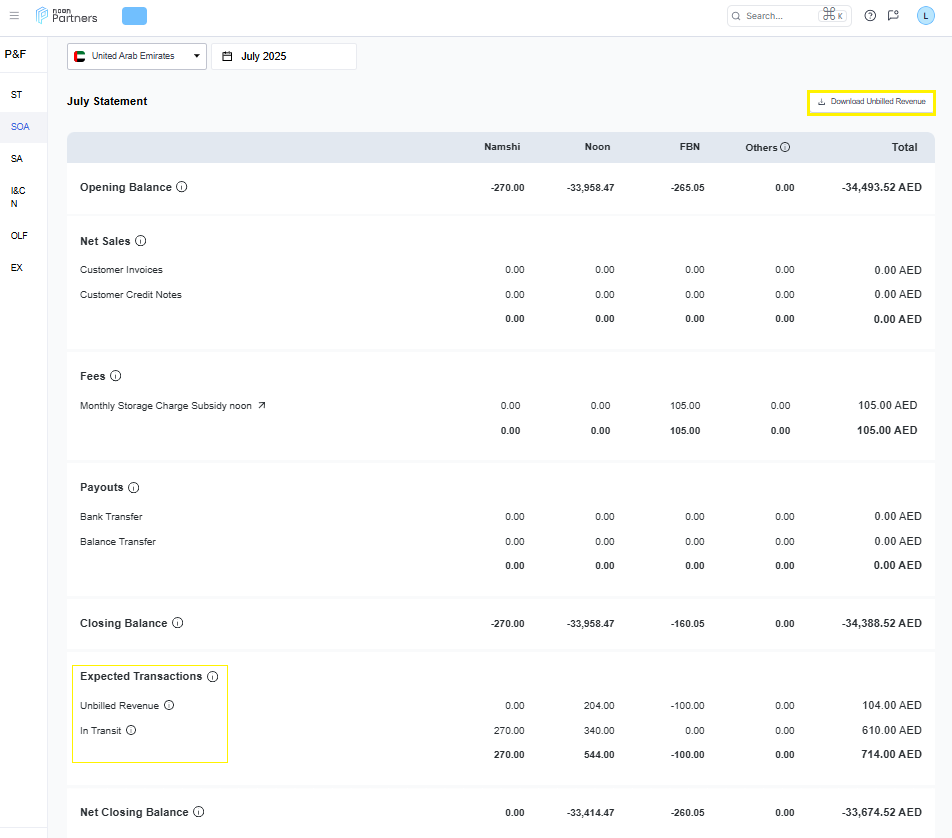
Task: Click the blue store badge in header
Action: (134, 16)
